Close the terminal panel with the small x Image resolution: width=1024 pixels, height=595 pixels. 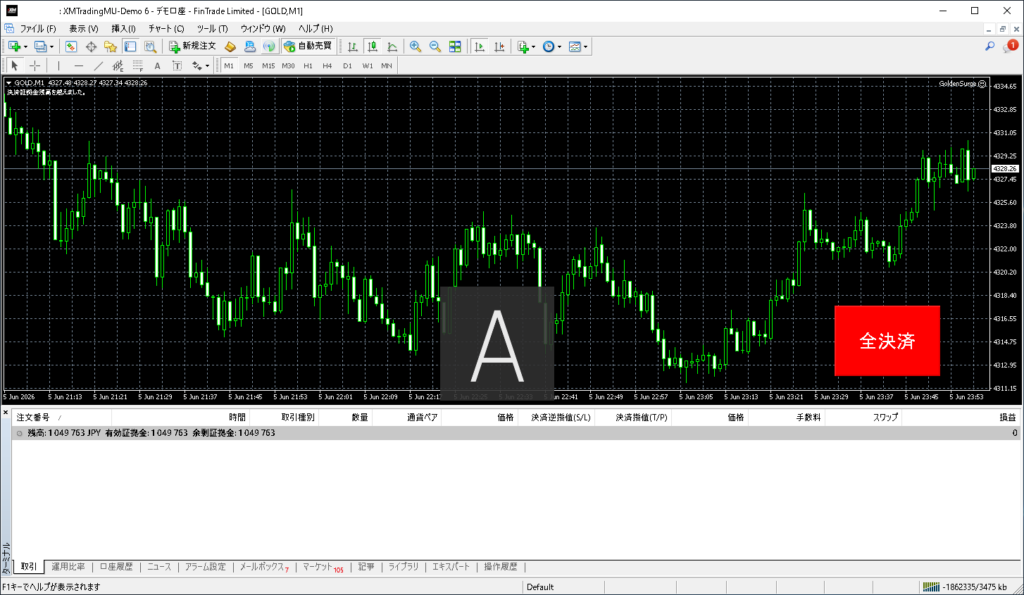(x=5, y=411)
